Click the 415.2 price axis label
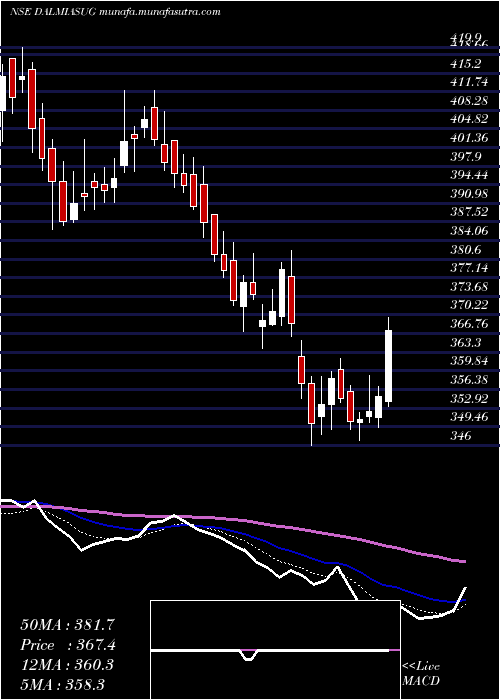This screenshot has width=500, height=700. tap(465, 64)
